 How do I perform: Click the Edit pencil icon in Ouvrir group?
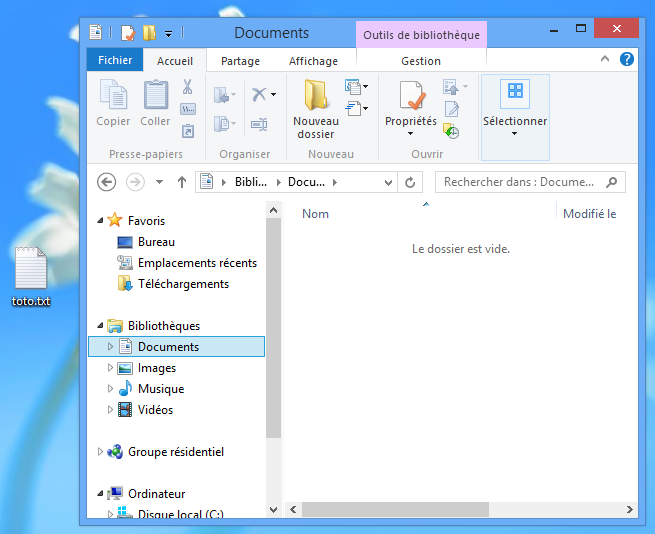tap(452, 109)
